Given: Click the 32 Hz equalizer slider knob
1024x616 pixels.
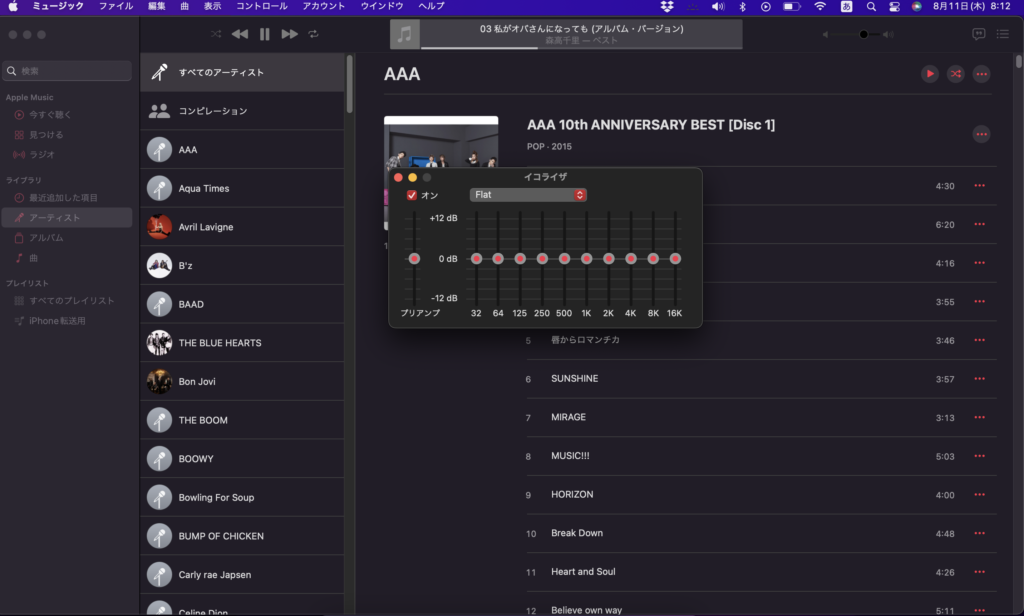Looking at the screenshot, I should click(x=476, y=259).
